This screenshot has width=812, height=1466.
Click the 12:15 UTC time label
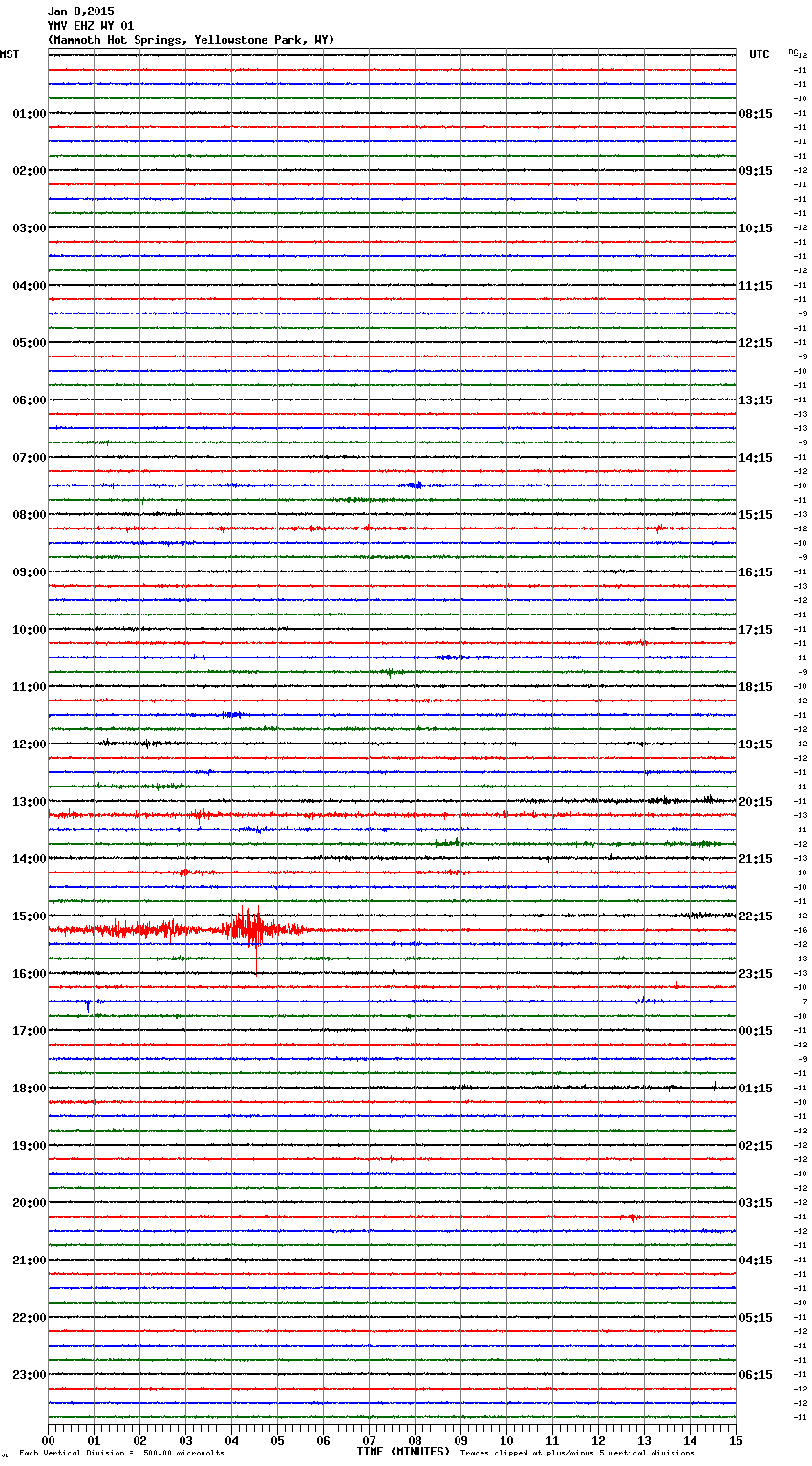(756, 343)
